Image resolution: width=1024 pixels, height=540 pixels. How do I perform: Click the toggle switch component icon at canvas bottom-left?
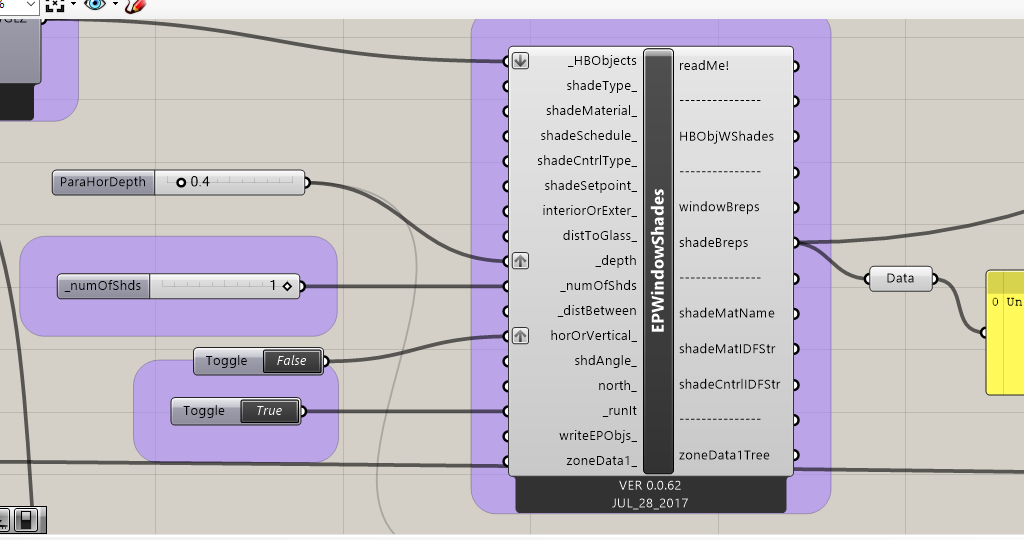click(x=26, y=520)
